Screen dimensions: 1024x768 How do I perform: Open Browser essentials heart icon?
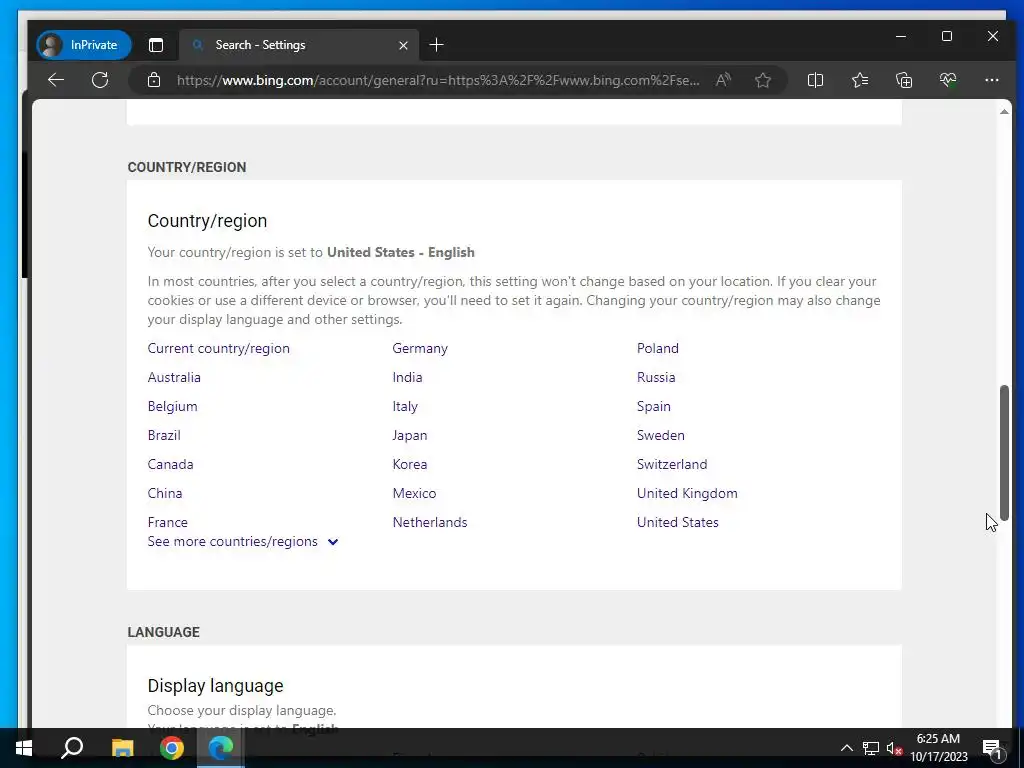click(948, 80)
